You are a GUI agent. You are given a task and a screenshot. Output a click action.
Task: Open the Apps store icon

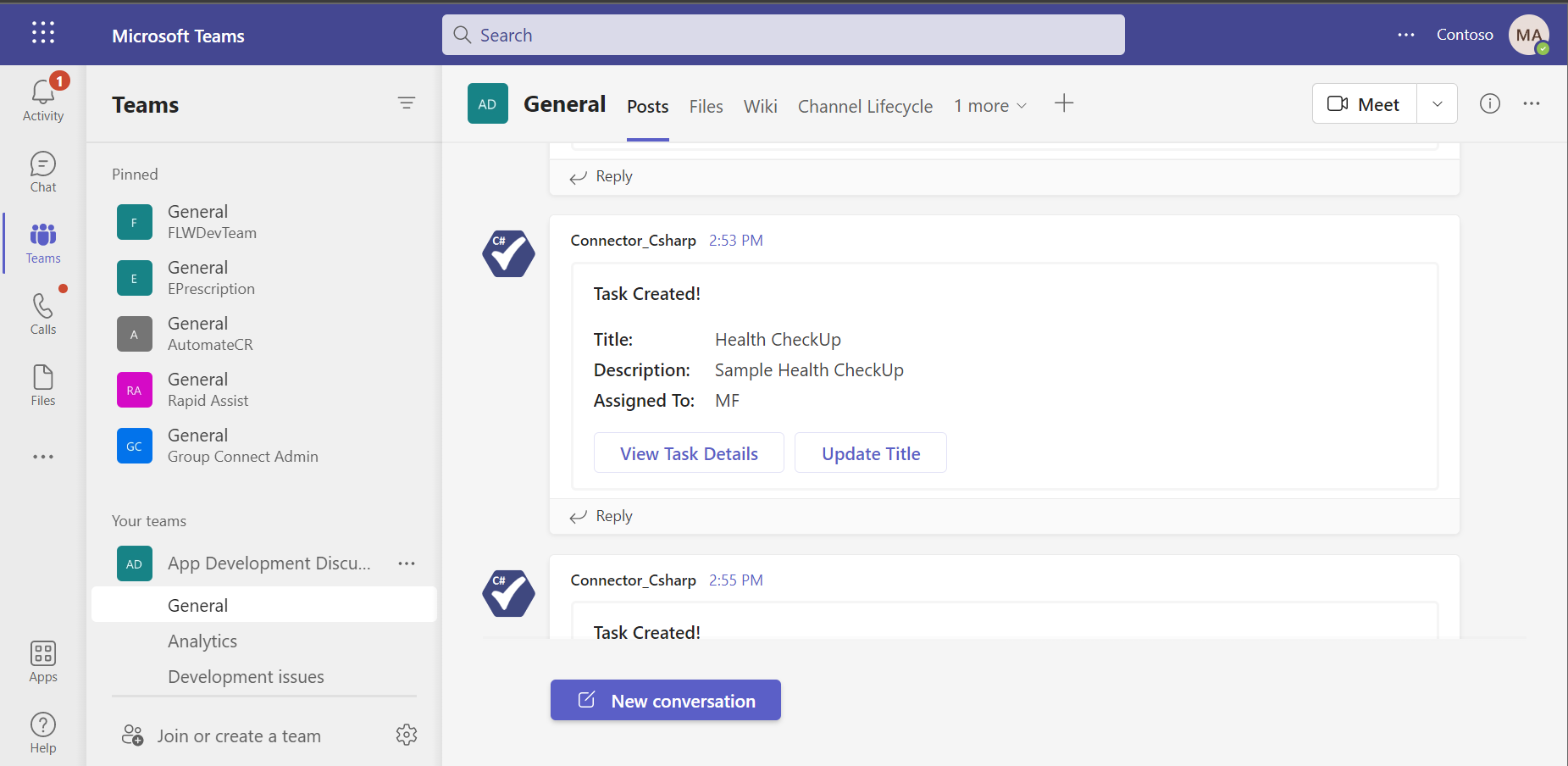click(43, 662)
